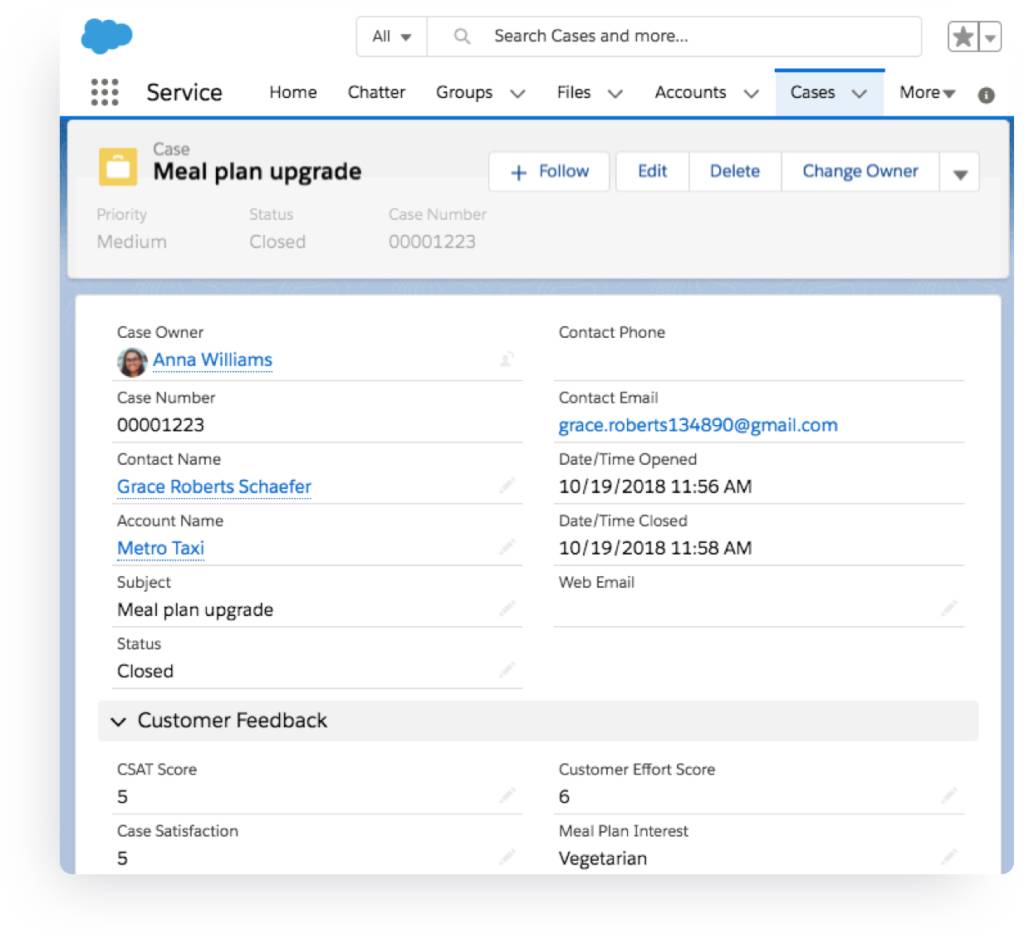1024x939 pixels.
Task: Click the Edit button
Action: point(652,172)
